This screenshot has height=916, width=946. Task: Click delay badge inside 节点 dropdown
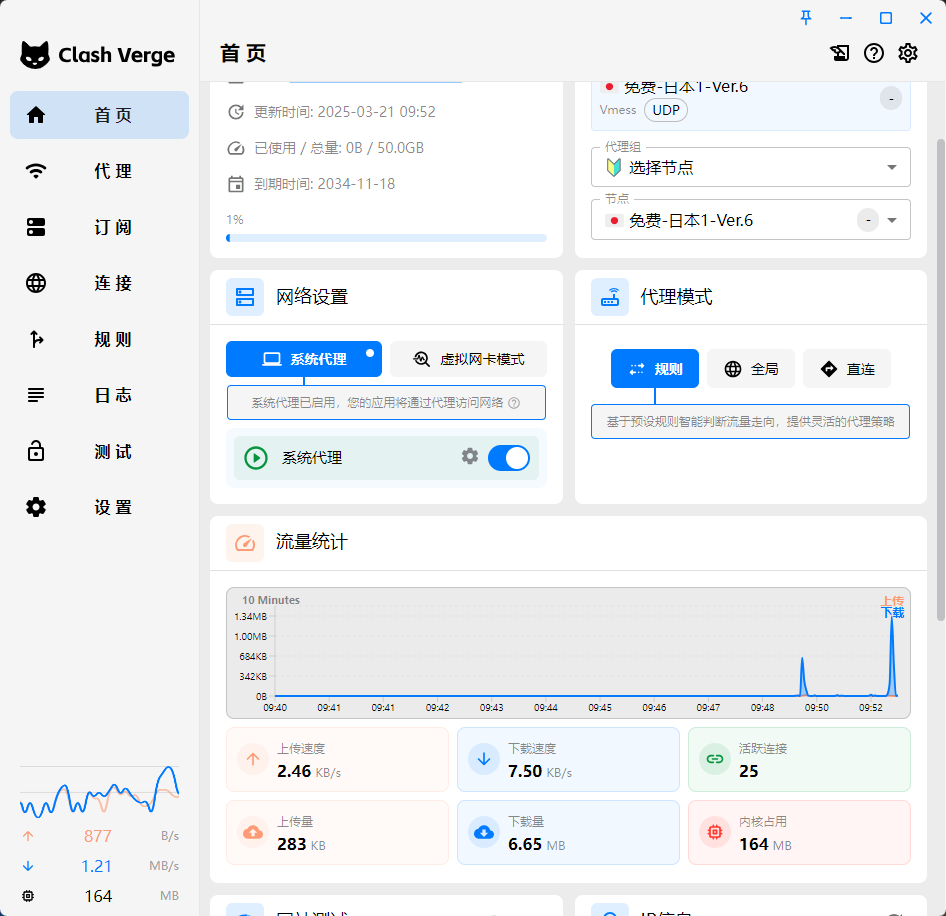(x=868, y=220)
